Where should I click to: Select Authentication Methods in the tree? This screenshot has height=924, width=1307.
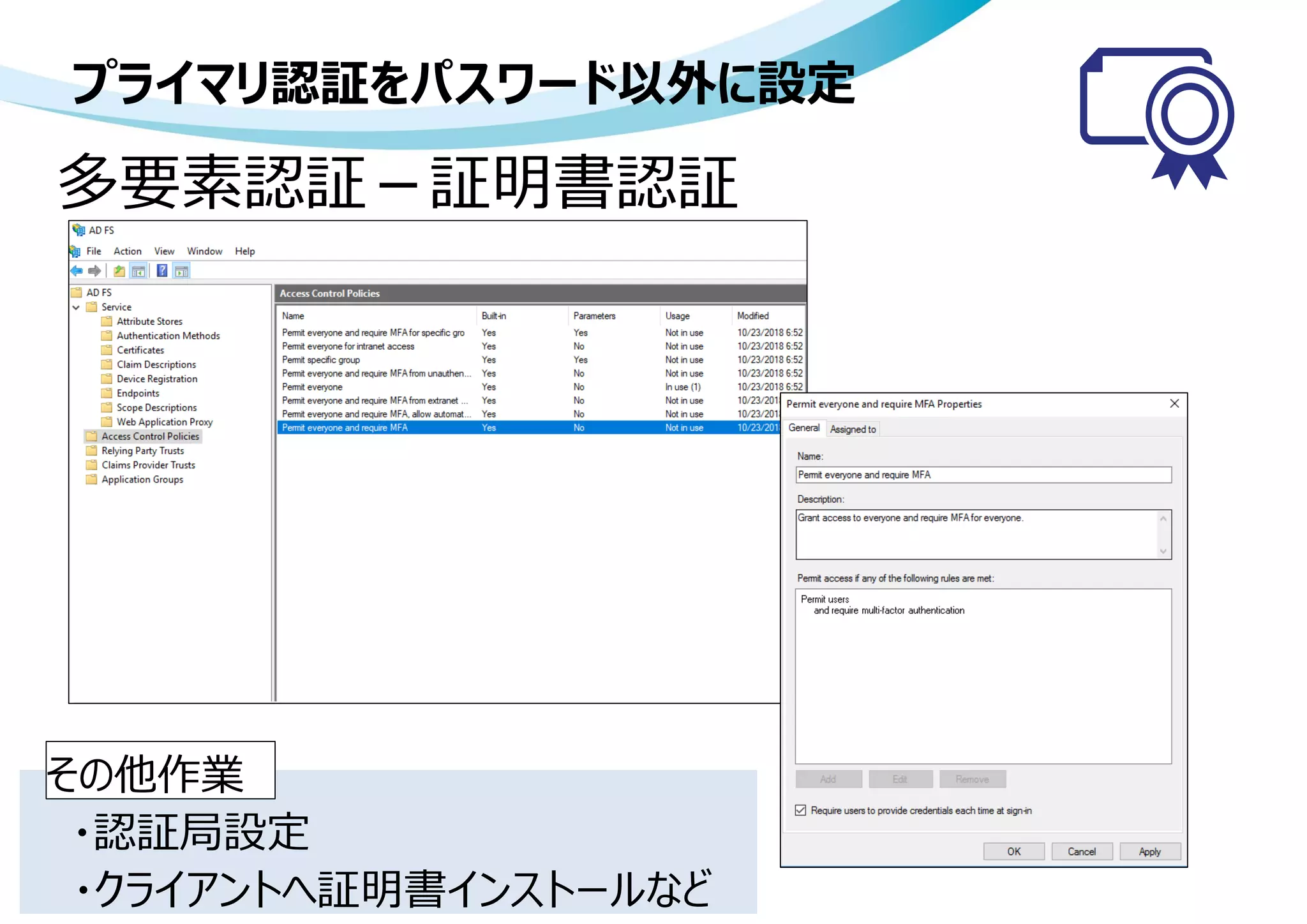click(168, 336)
